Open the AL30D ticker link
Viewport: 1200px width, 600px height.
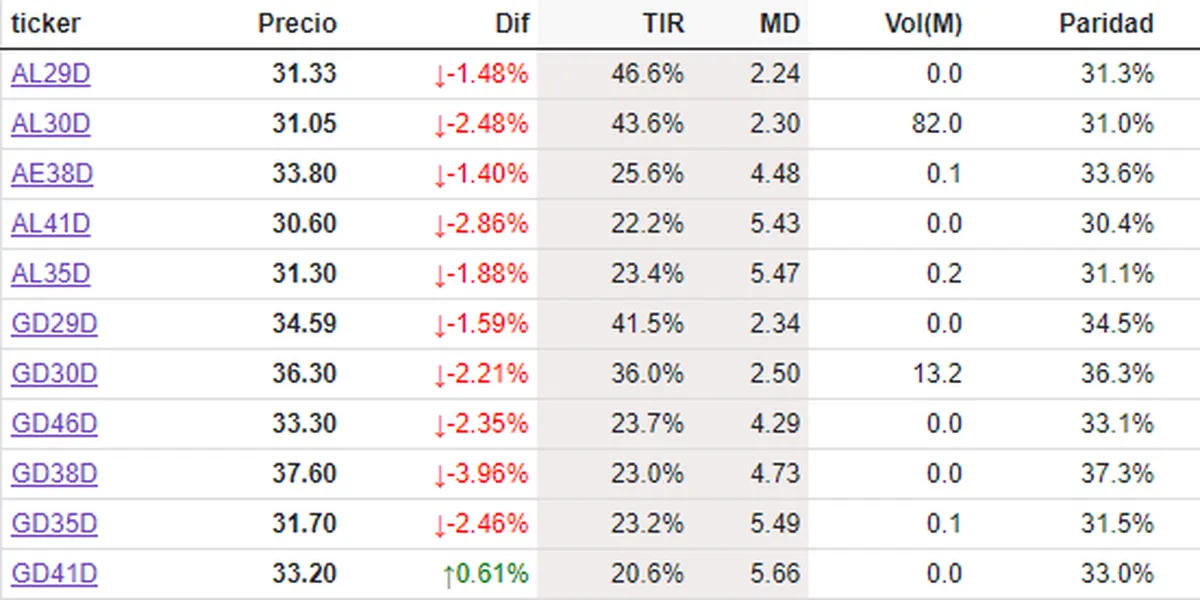51,124
